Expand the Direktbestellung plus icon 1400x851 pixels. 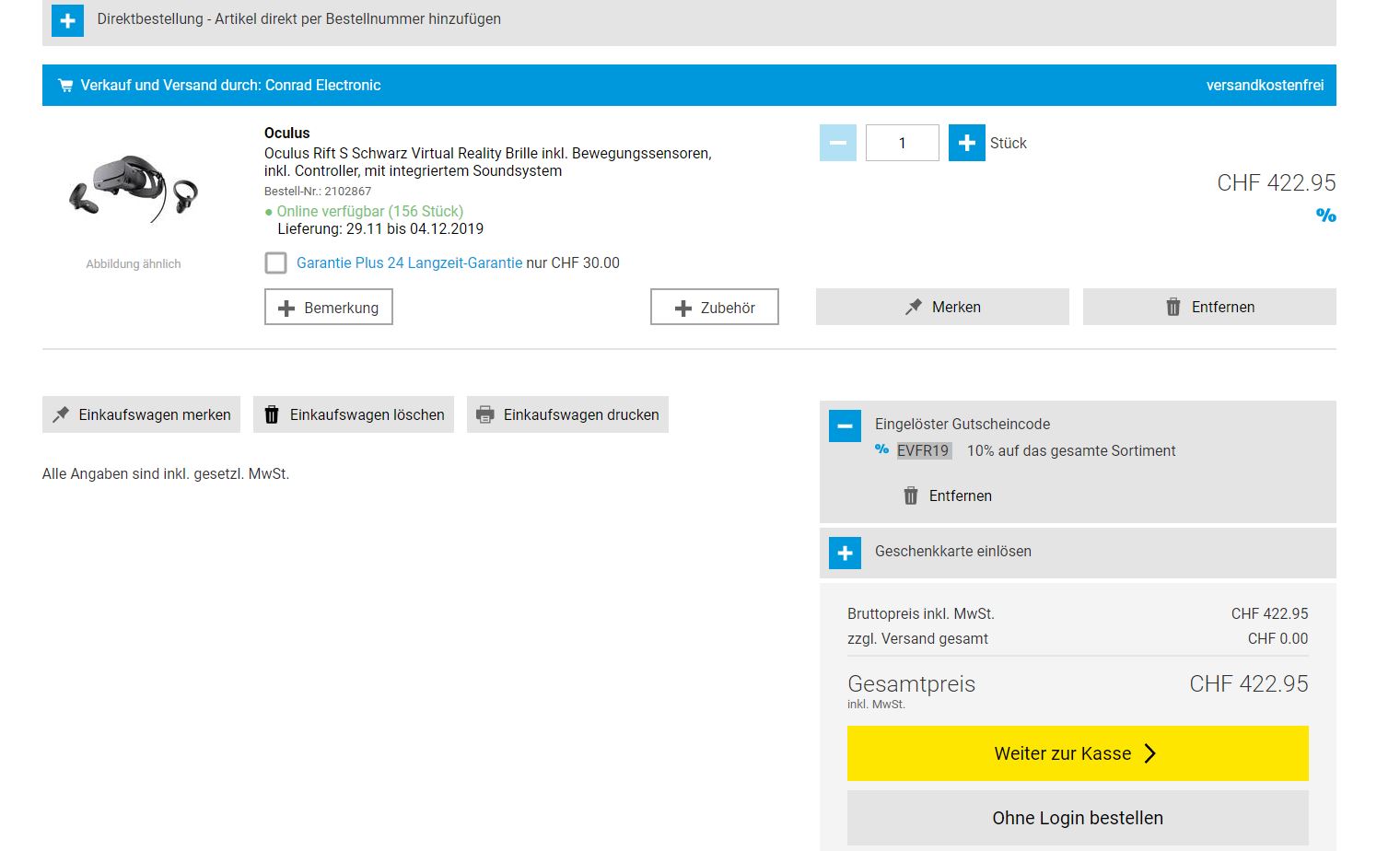coord(67,20)
